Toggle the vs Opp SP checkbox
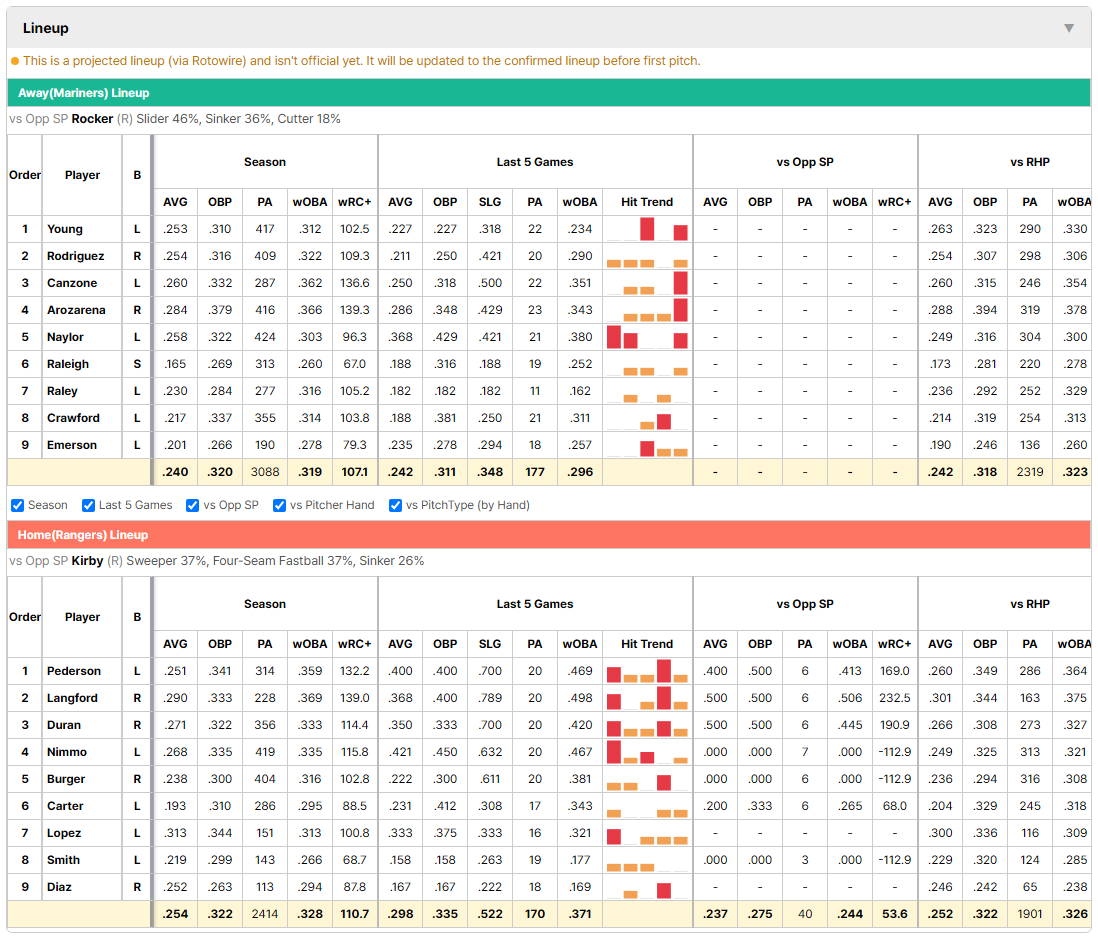The image size is (1098, 939). (193, 505)
